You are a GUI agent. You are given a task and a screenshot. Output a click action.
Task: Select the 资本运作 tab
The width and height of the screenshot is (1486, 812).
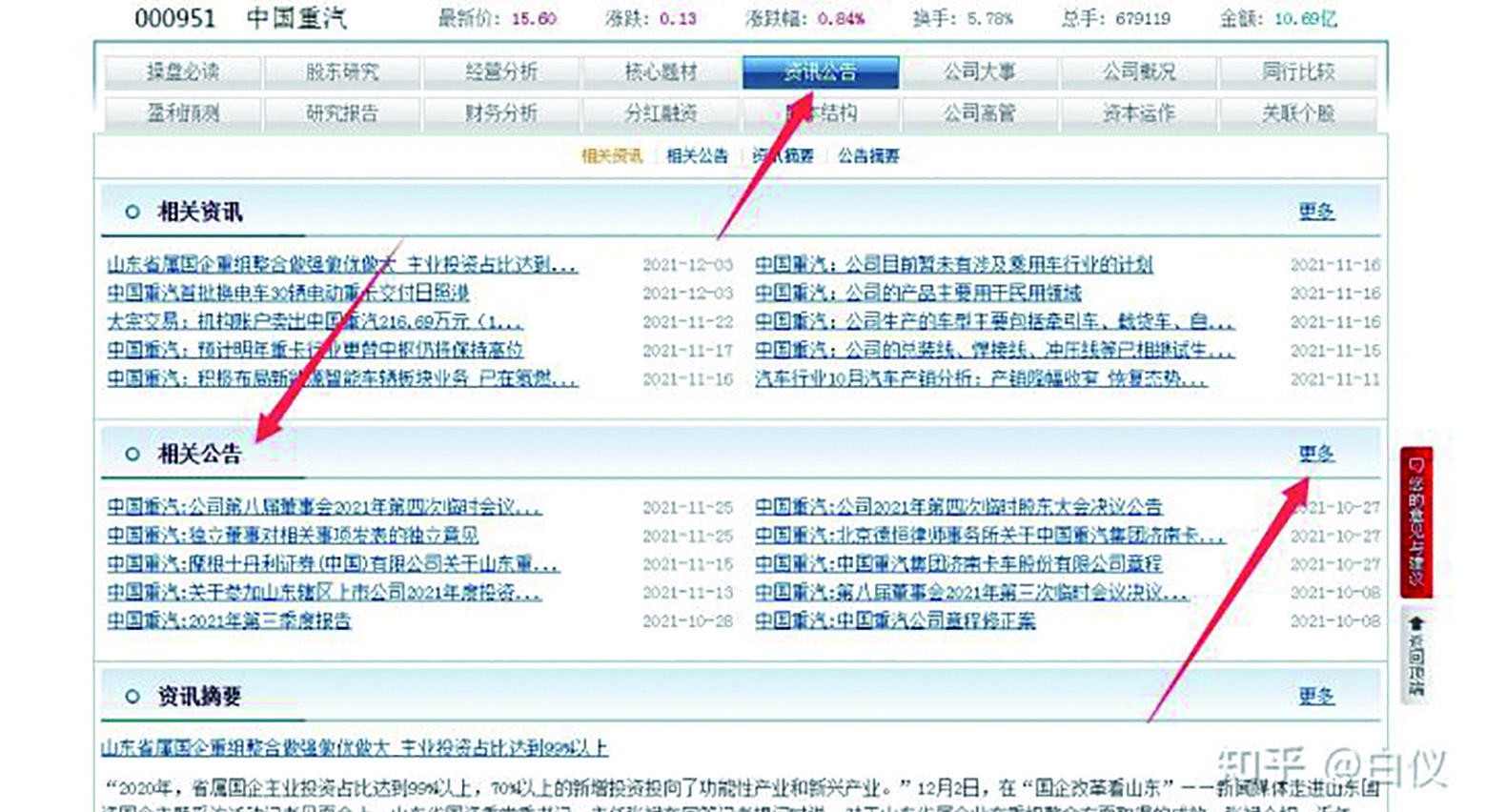pos(1140,112)
